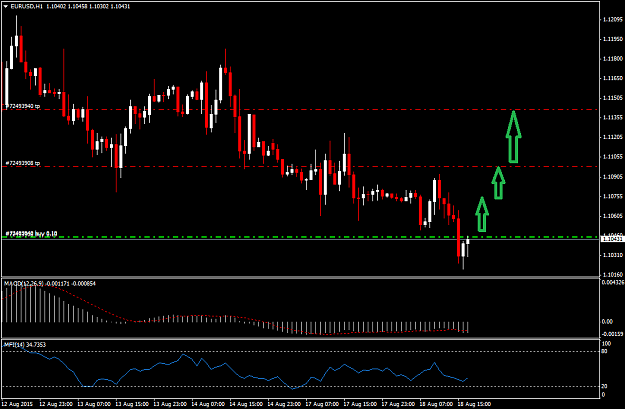Click the 14 Aug 15:00 time label

pos(246,404)
